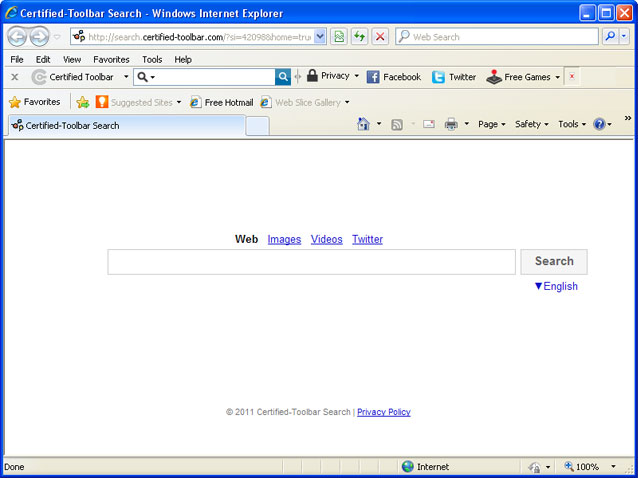Open the Page menu in the command bar
Viewport: 638px width, 478px height.
click(x=492, y=124)
